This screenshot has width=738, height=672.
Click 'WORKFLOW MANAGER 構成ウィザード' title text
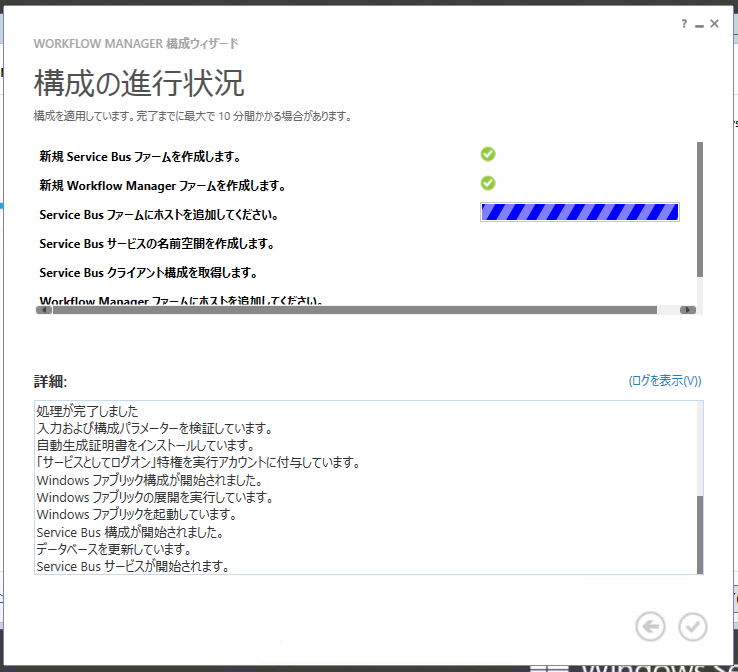point(136,44)
